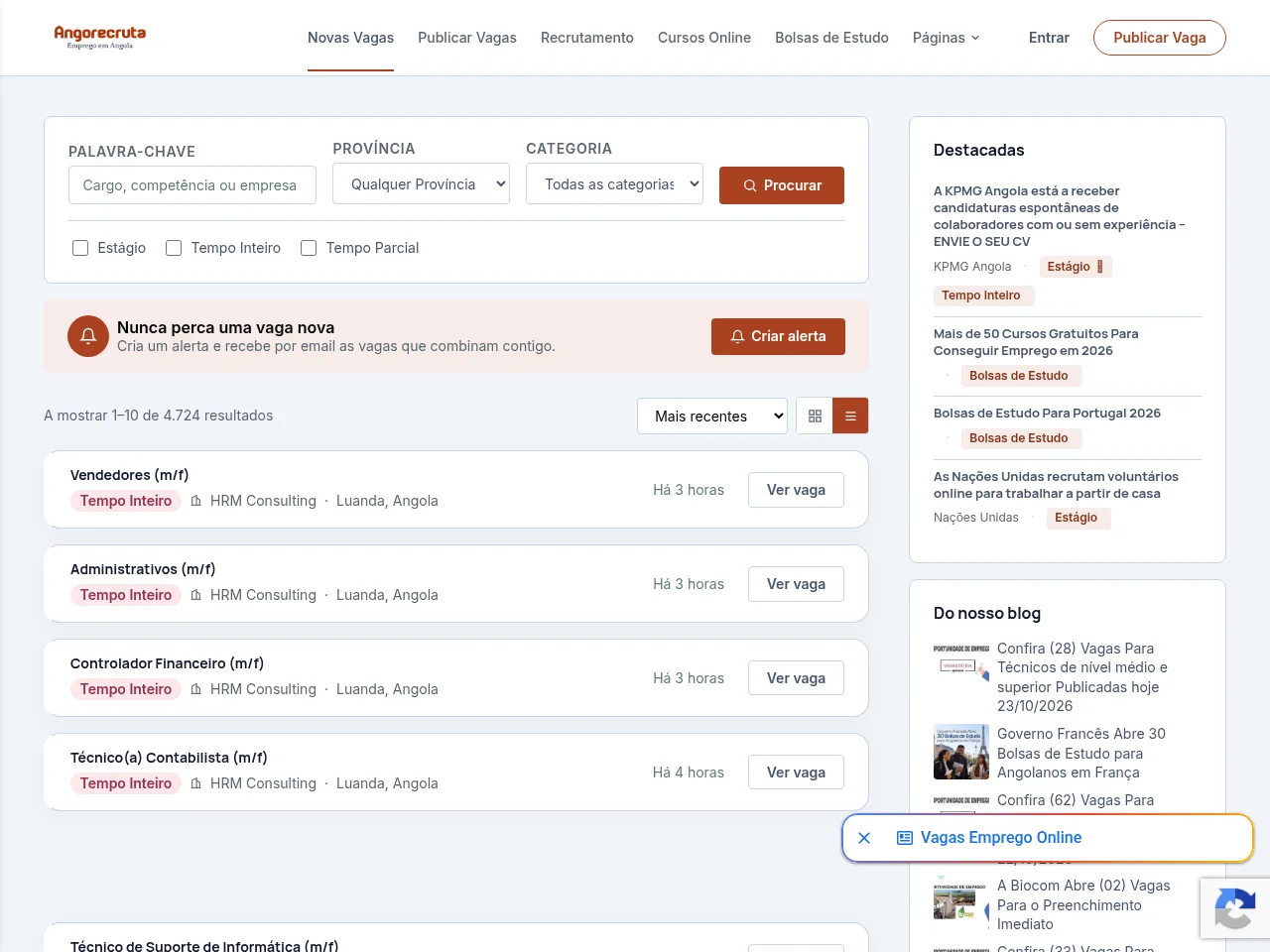Open the Qualquer Província dropdown
The image size is (1270, 952).
[x=422, y=184]
